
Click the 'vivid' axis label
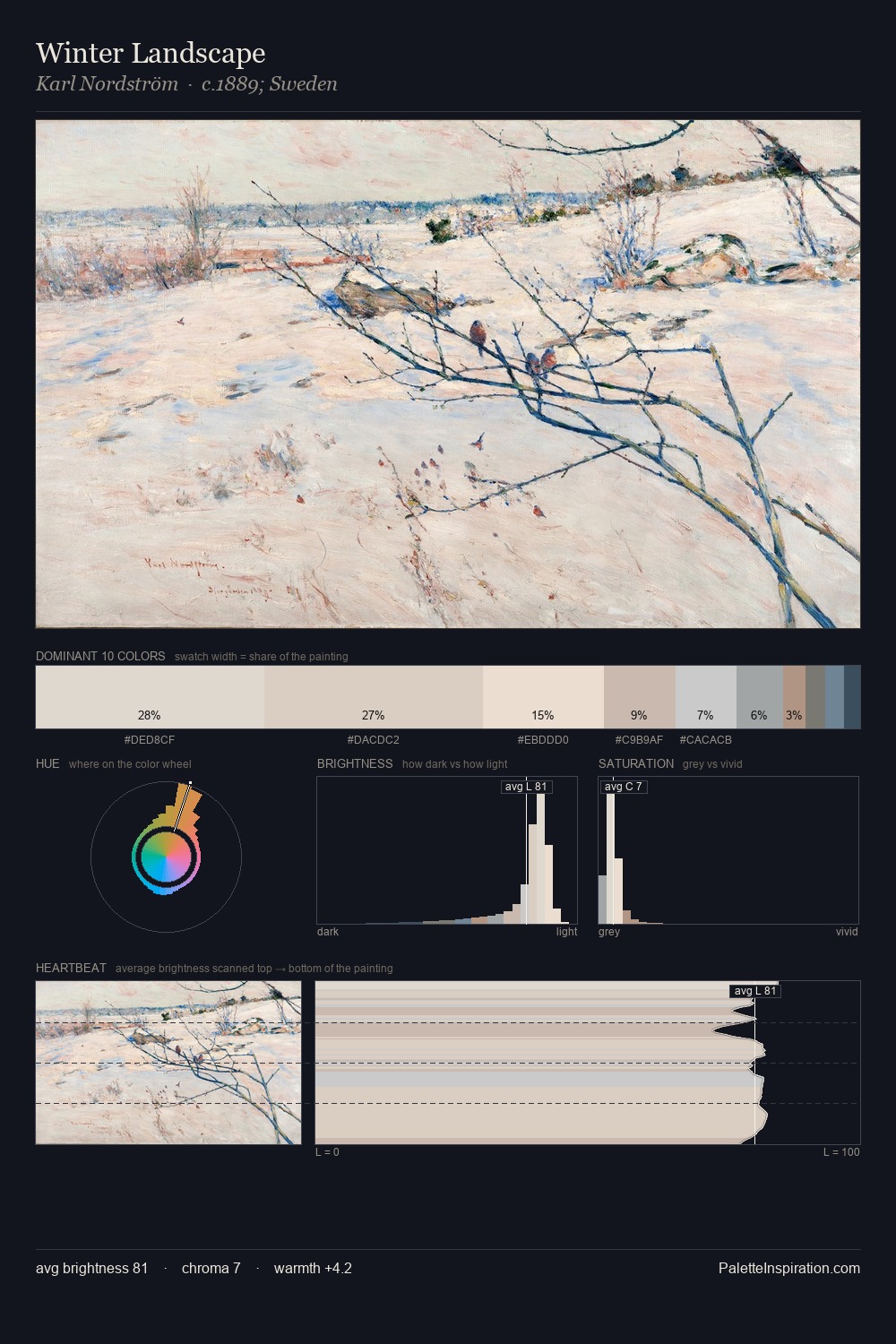pos(847,932)
